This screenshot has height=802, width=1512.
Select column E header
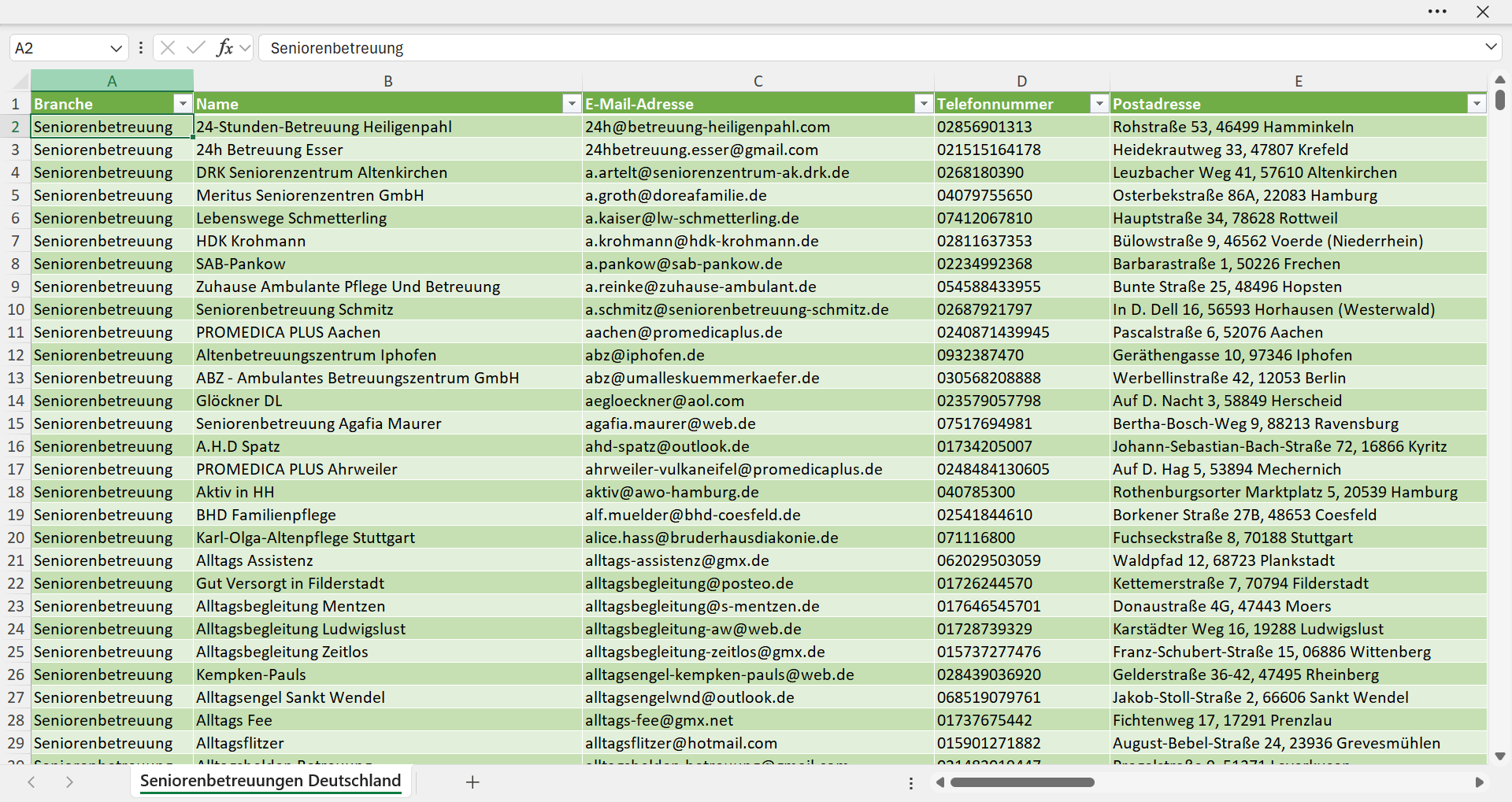[x=1299, y=81]
